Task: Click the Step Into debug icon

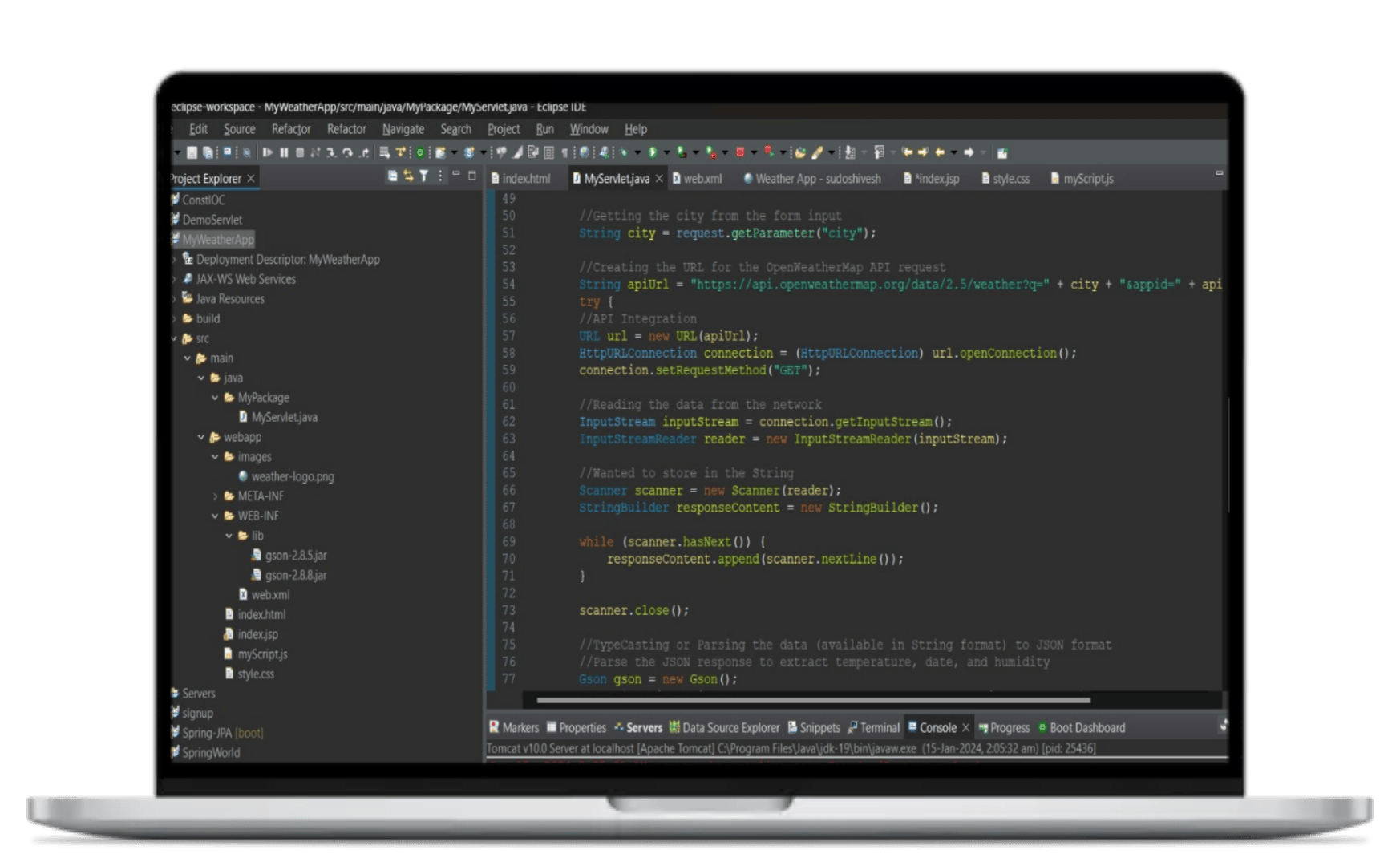Action: [331, 152]
